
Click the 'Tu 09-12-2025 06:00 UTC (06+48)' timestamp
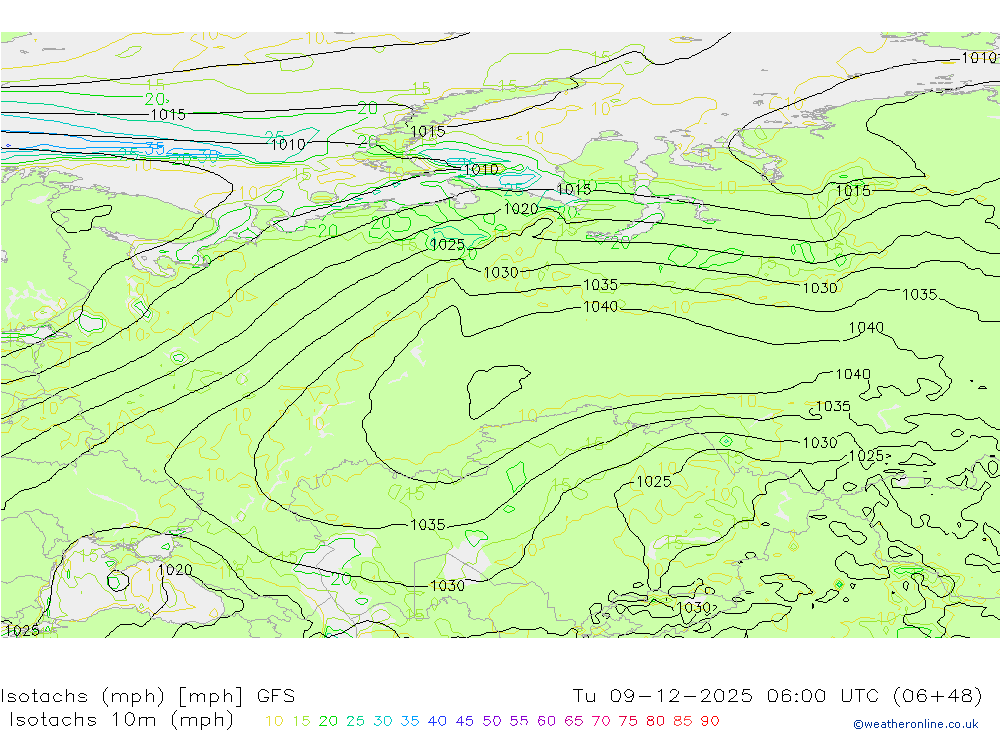(x=777, y=695)
